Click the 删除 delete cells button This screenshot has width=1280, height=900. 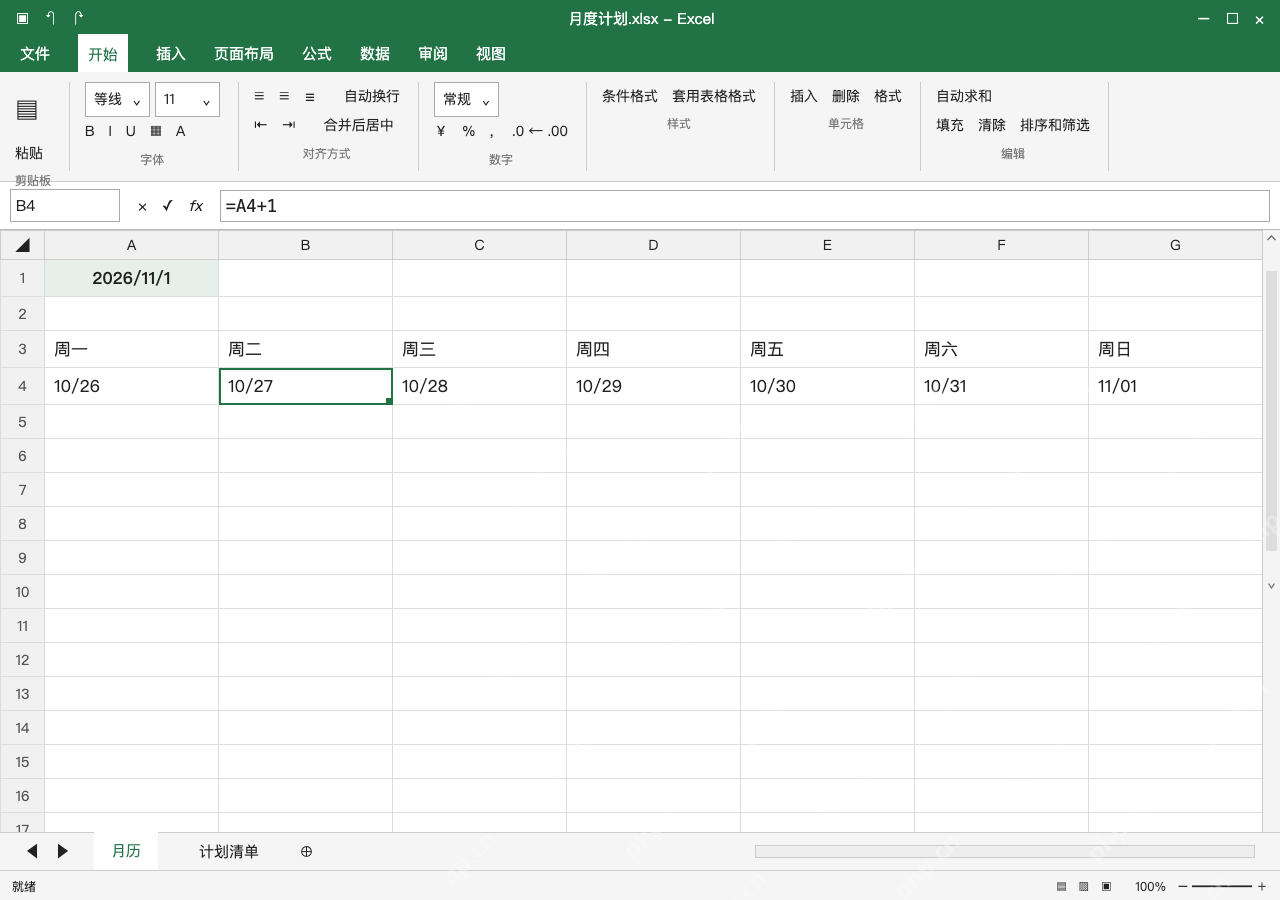846,96
